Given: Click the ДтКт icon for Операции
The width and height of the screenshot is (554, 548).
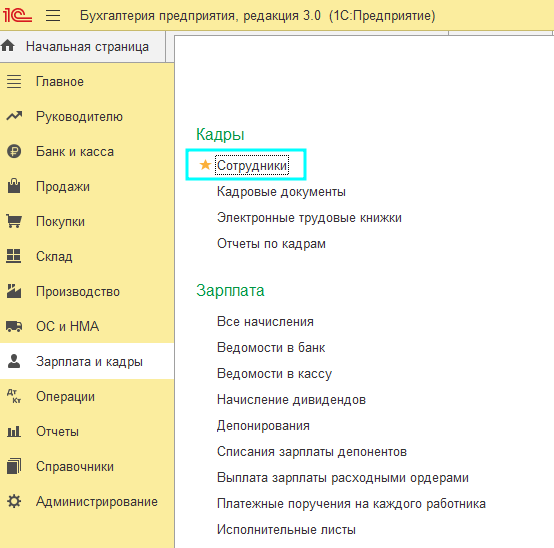Looking at the screenshot, I should (x=14, y=396).
